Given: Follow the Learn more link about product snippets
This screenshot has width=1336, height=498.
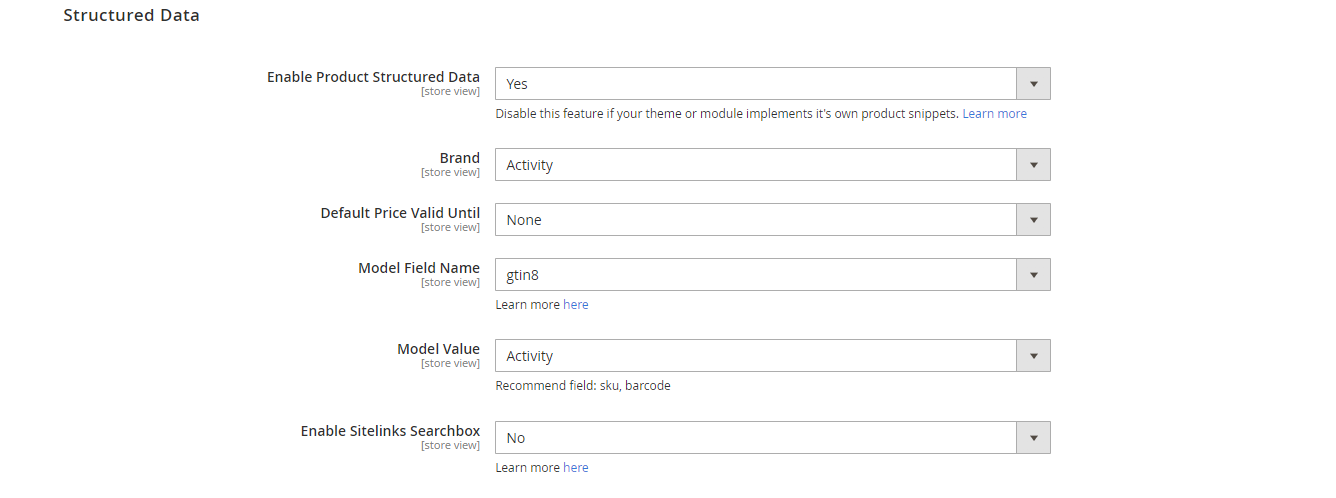Looking at the screenshot, I should click(994, 114).
